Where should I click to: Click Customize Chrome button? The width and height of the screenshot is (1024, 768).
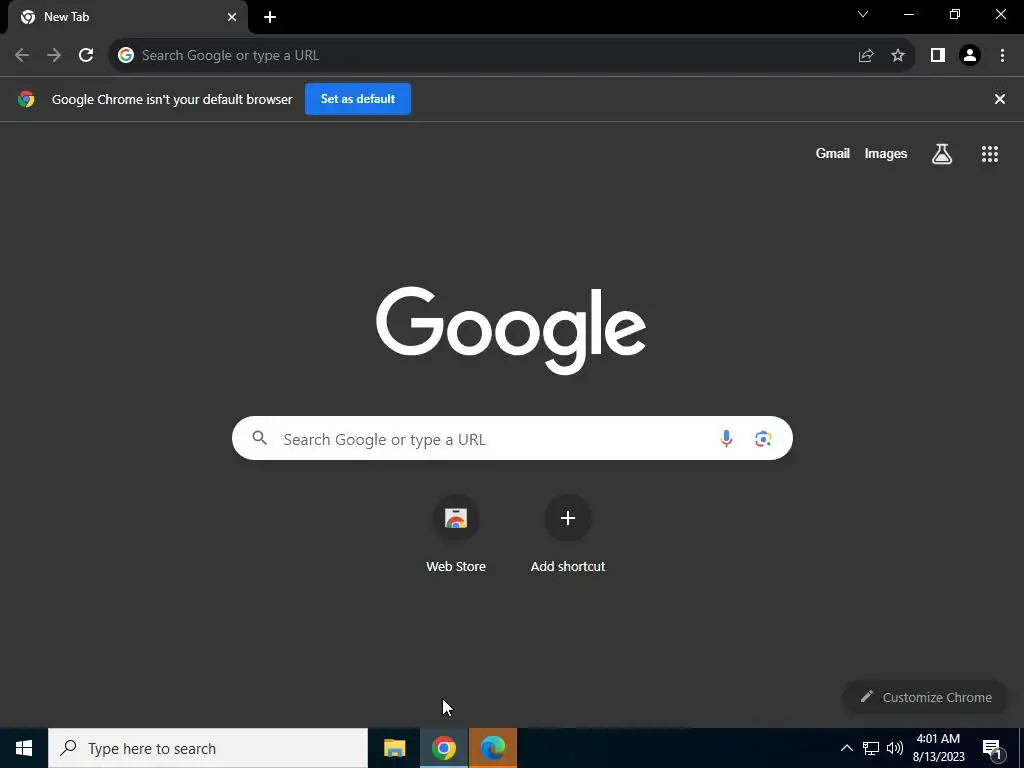pos(926,697)
